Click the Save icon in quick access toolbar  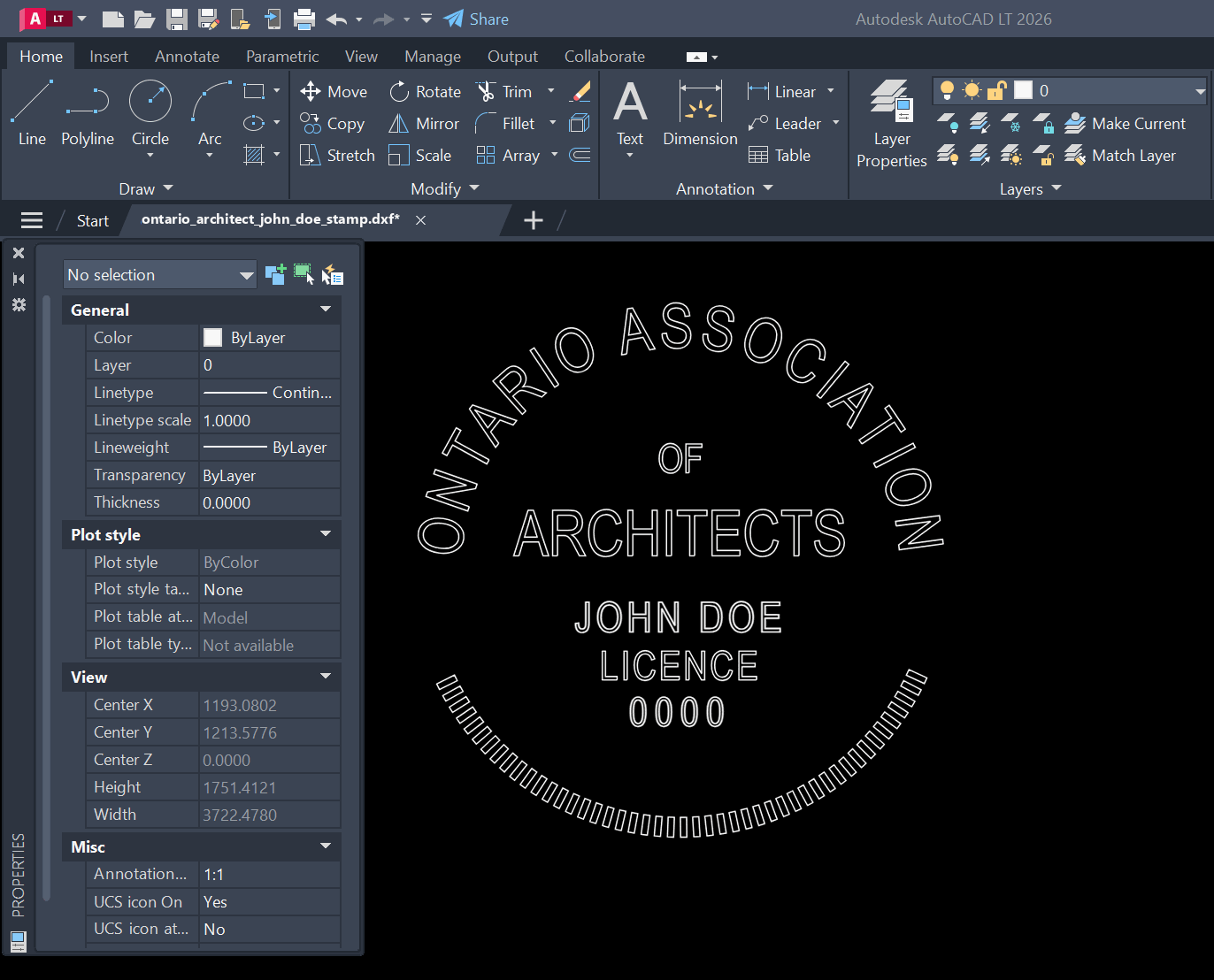click(177, 19)
